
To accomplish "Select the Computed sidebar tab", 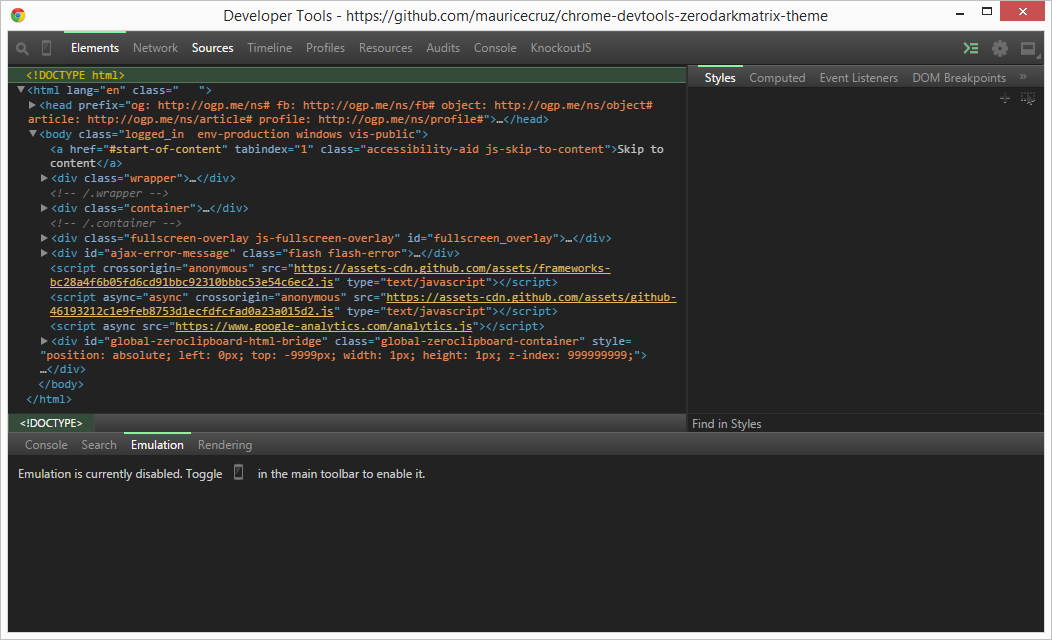I will coord(777,77).
